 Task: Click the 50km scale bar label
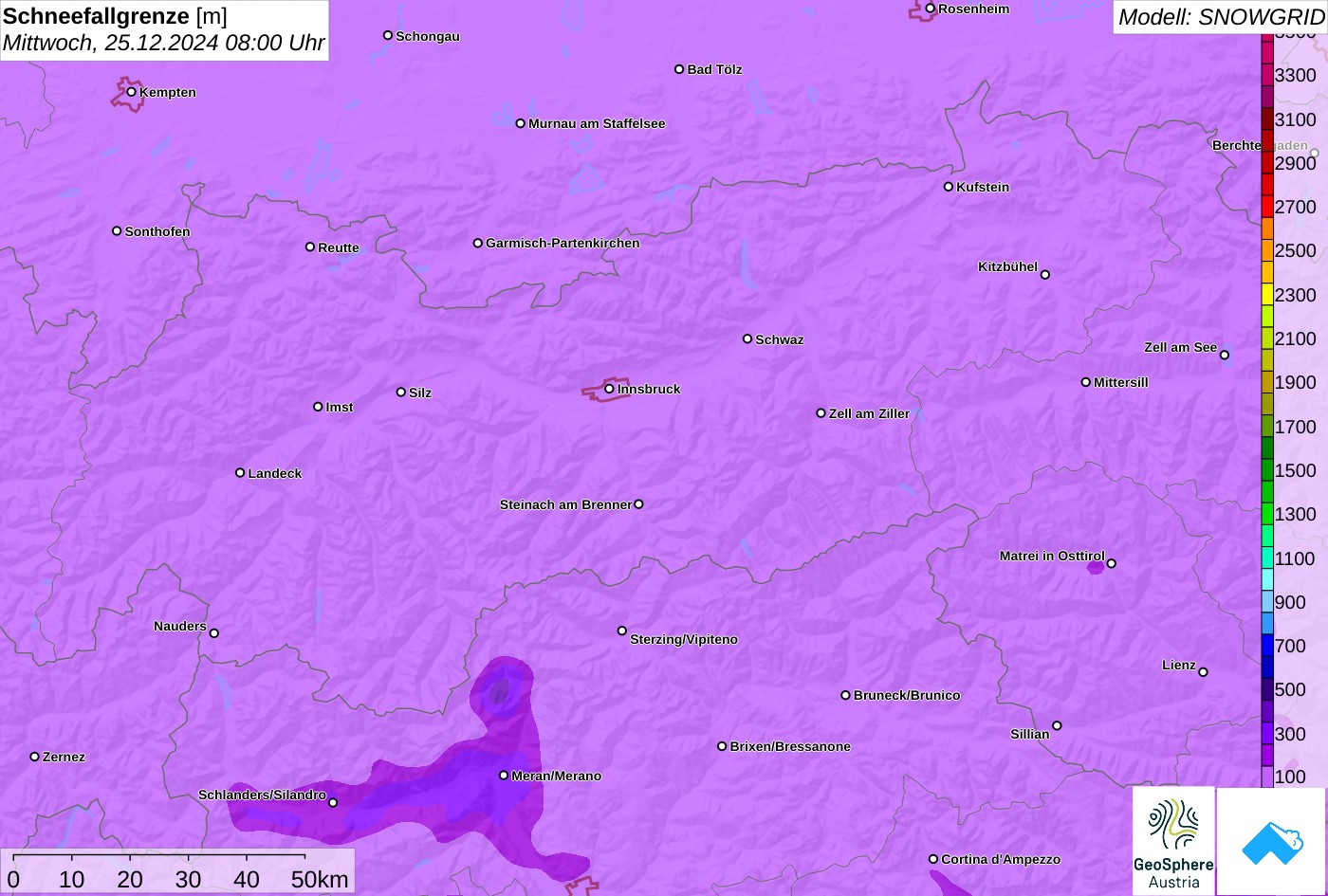[x=320, y=879]
